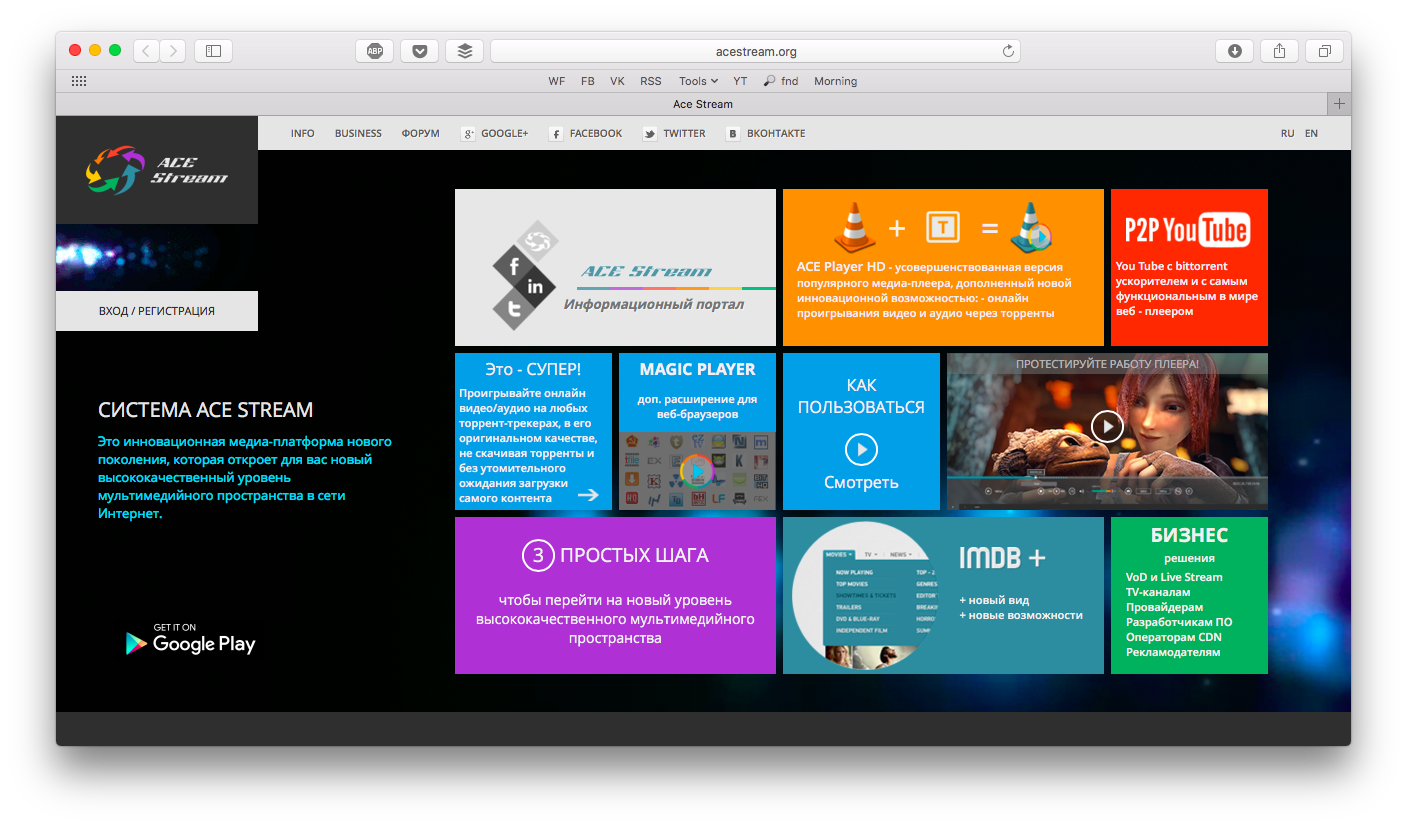The image size is (1407, 826).
Task: Click TV-каналам link
Action: (1158, 592)
